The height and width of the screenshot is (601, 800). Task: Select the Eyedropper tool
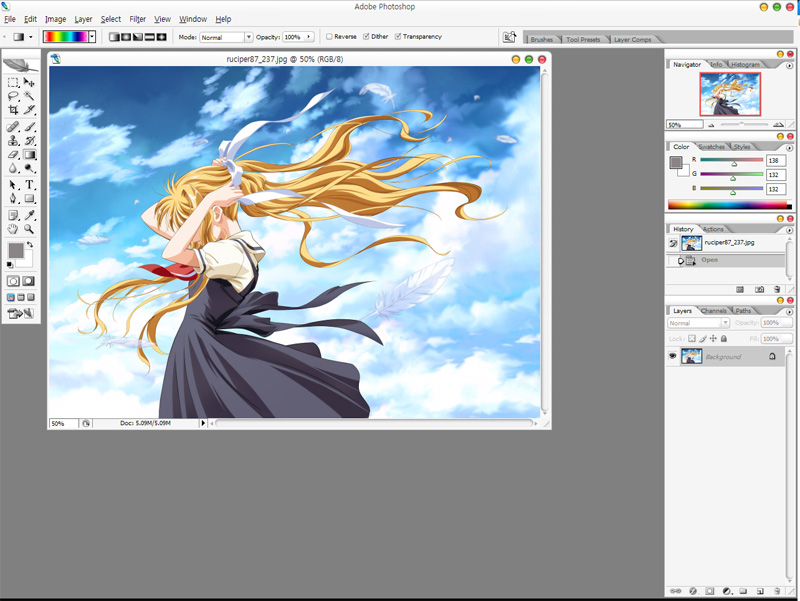pos(29,215)
